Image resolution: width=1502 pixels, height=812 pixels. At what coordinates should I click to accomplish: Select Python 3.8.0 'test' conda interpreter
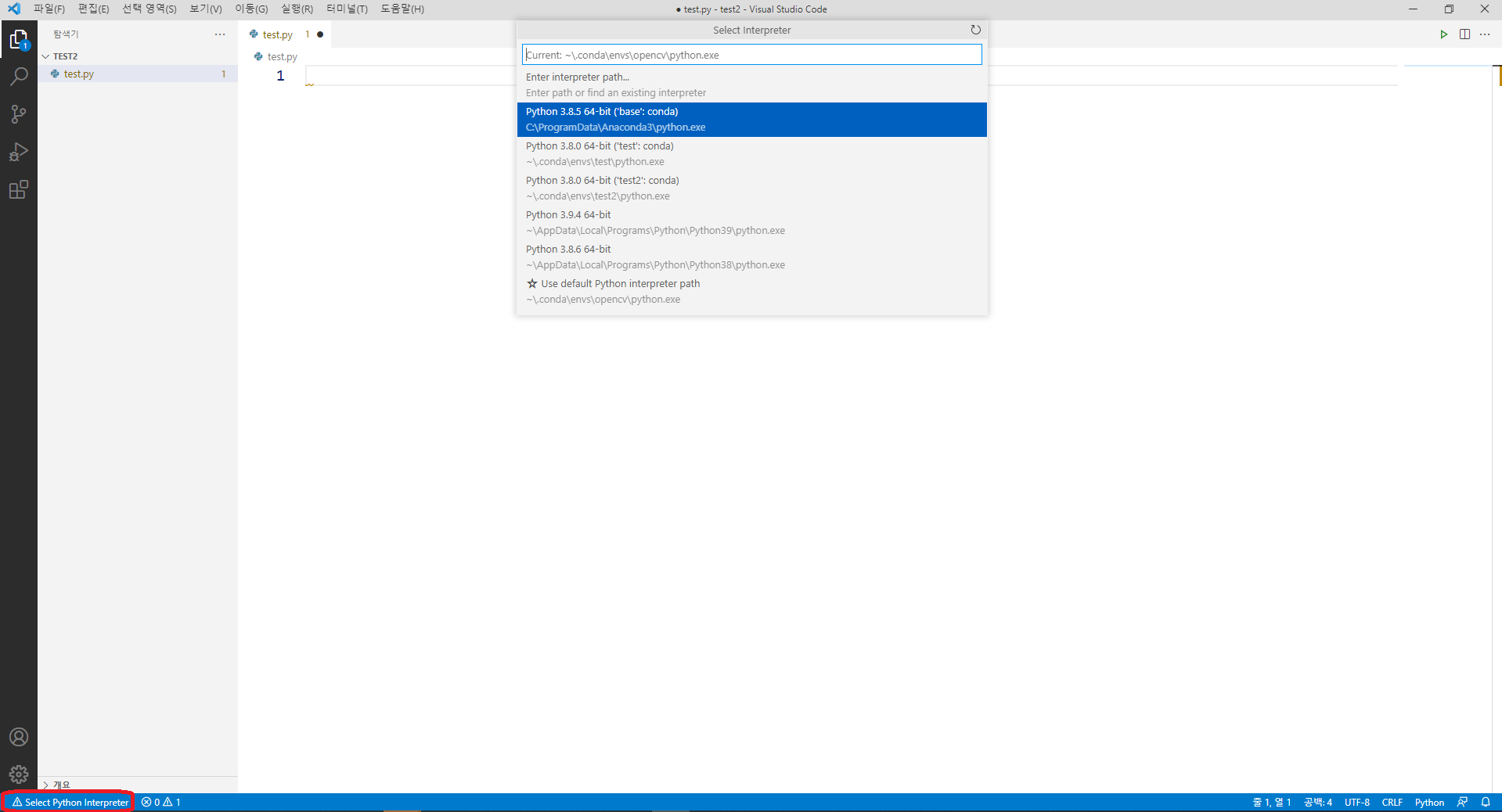tap(751, 153)
